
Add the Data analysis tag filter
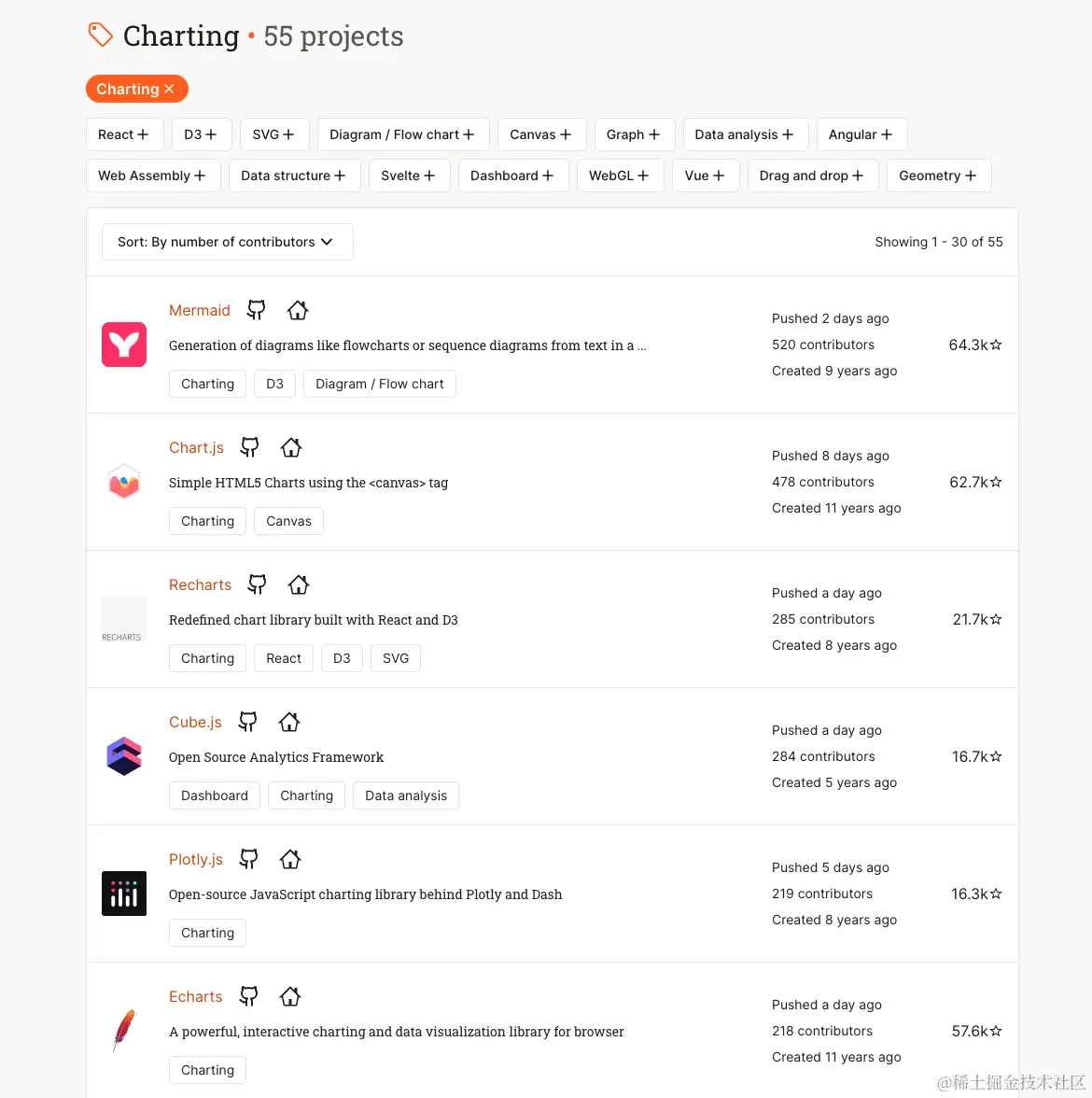(x=744, y=134)
